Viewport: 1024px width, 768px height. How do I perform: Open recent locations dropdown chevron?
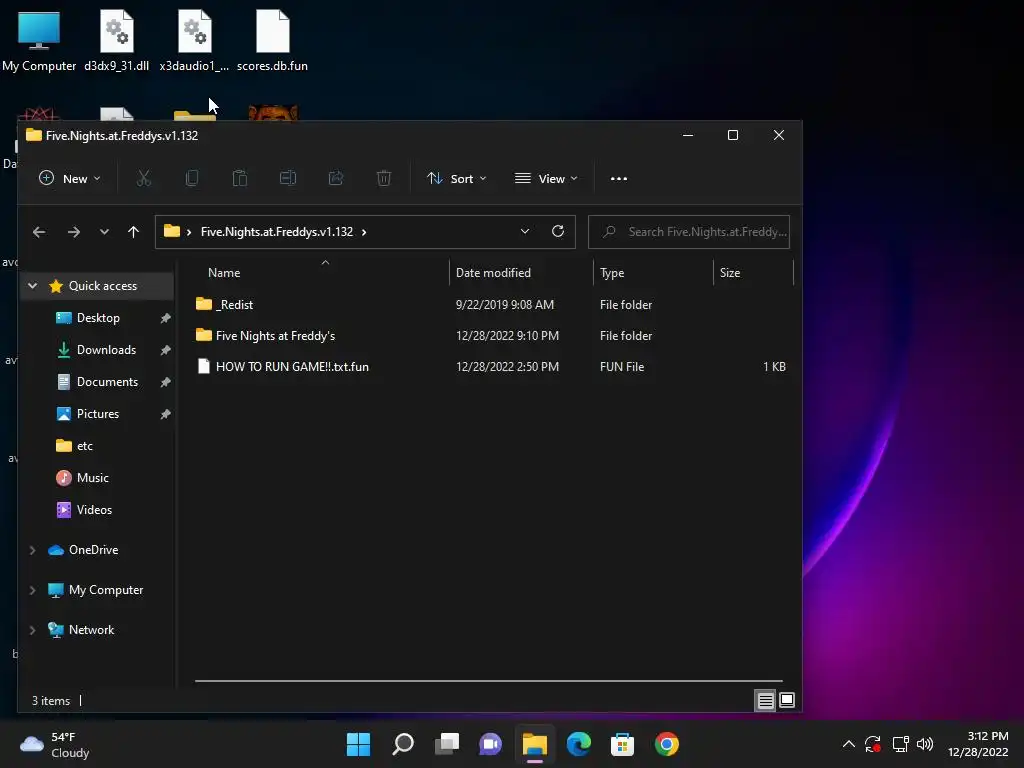click(x=104, y=232)
